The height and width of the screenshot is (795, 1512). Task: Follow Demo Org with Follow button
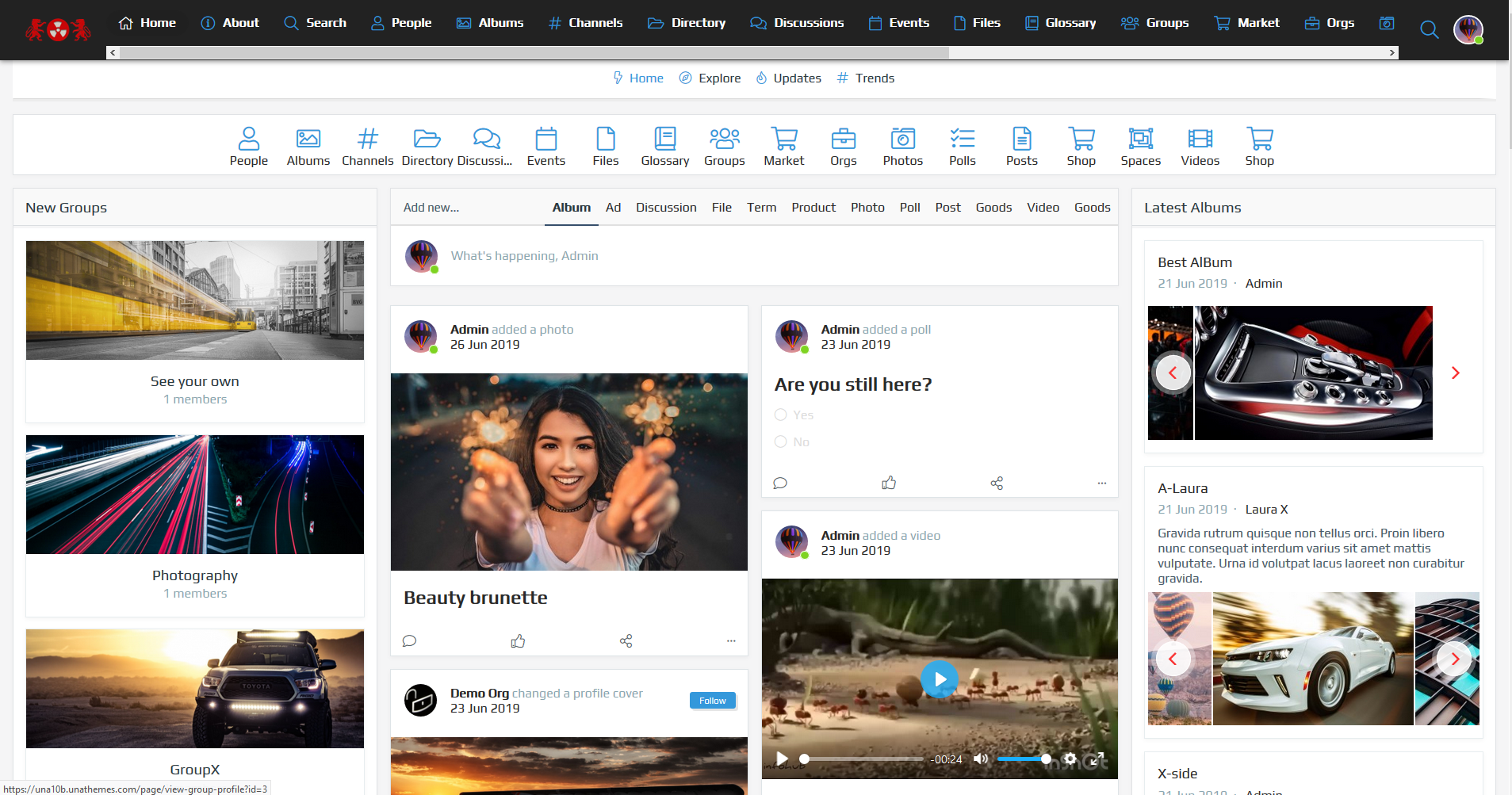click(x=712, y=701)
